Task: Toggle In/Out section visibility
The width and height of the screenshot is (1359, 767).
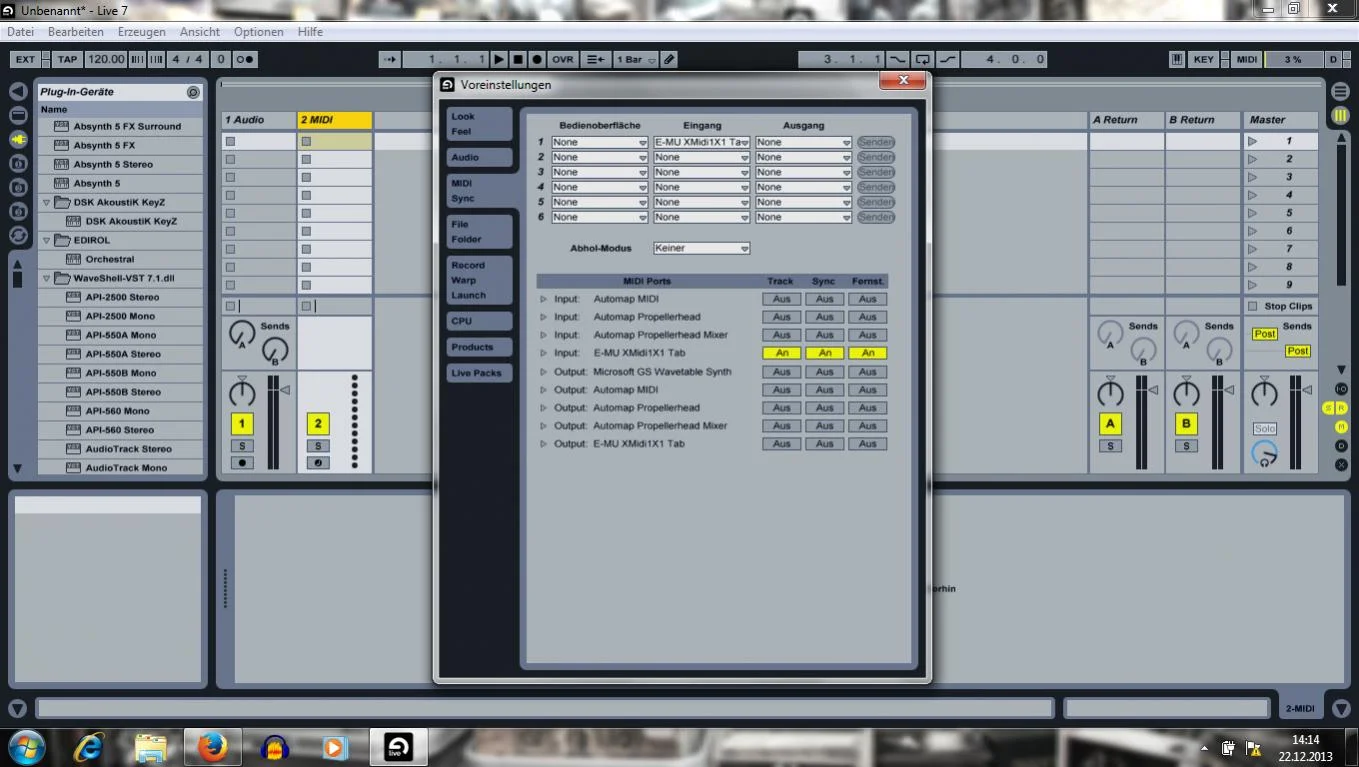Action: 1341,389
